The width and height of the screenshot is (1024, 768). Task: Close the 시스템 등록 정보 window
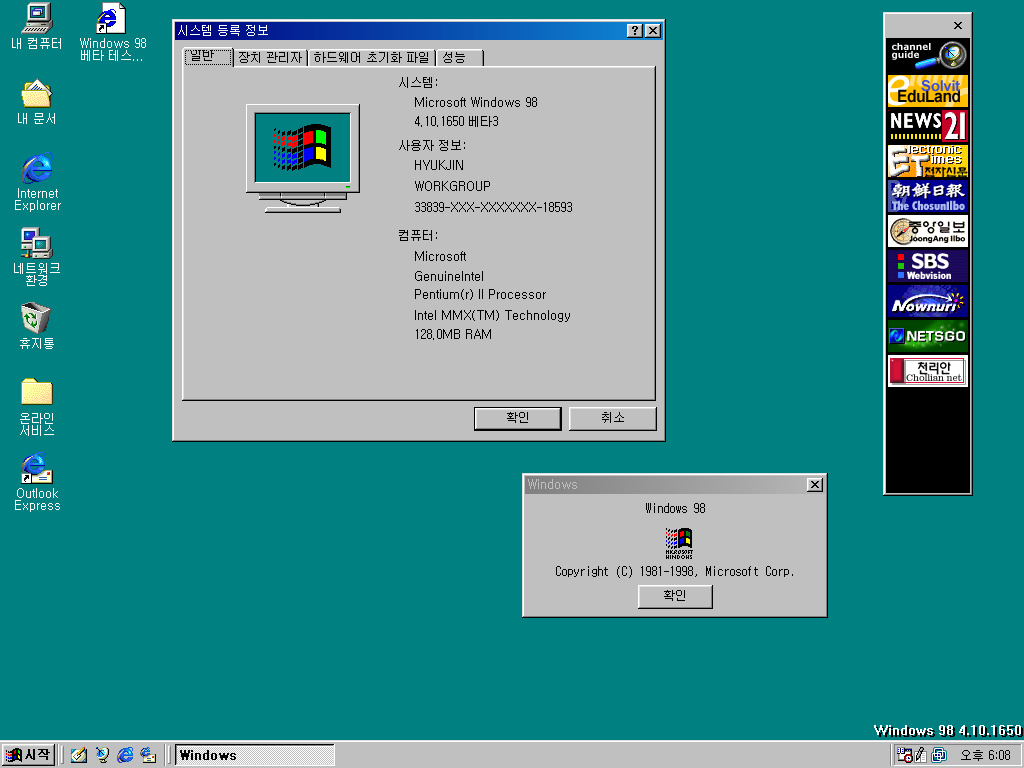652,31
